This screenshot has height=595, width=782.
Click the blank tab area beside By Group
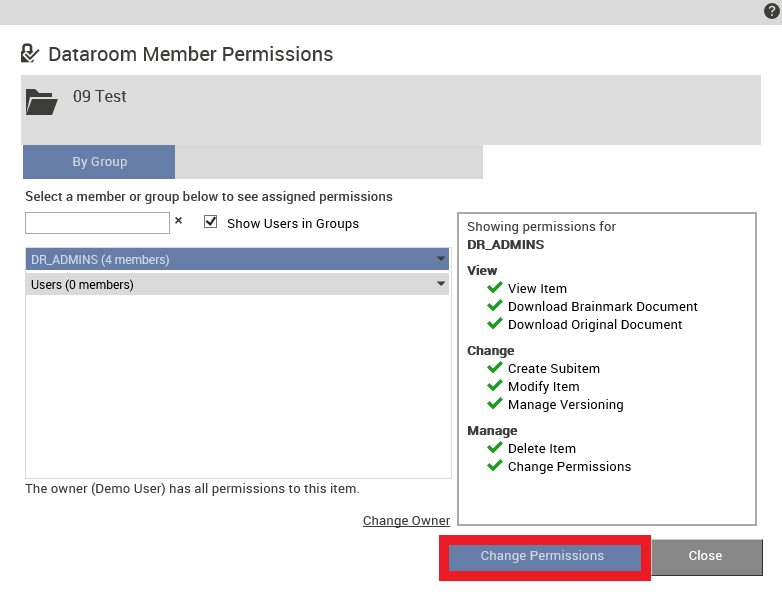[x=329, y=162]
